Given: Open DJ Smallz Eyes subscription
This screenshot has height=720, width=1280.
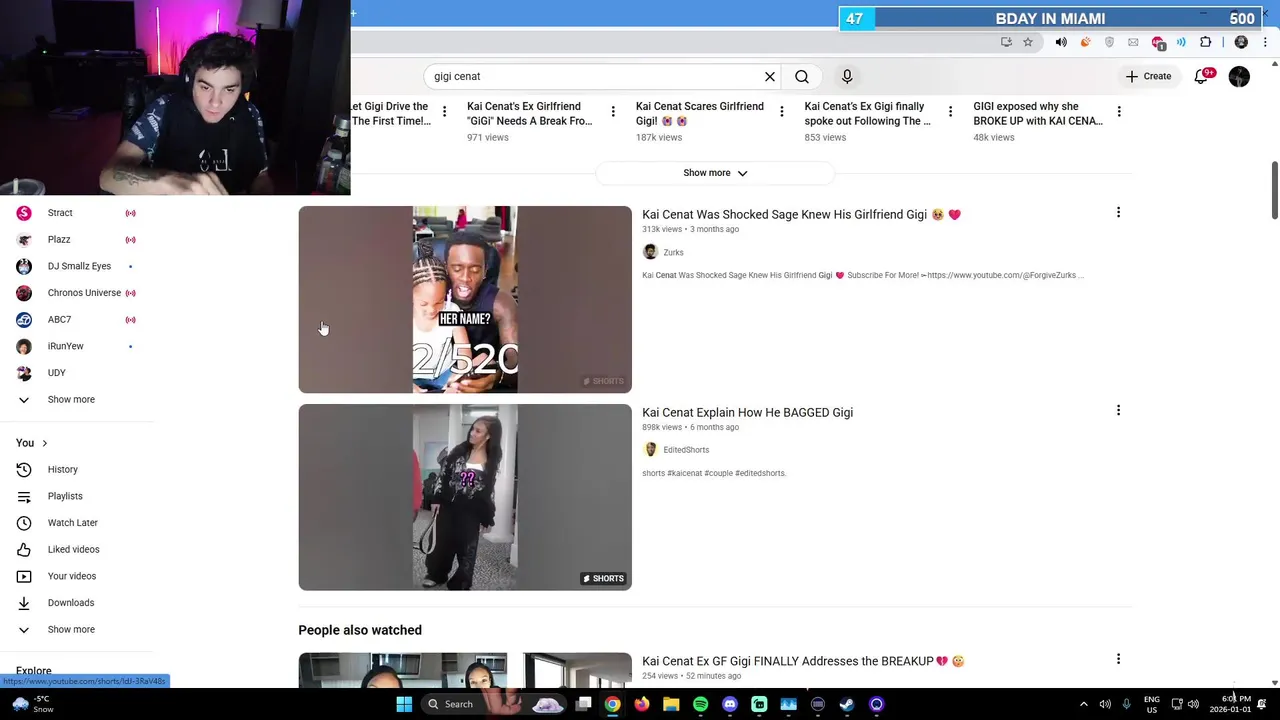Looking at the screenshot, I should [x=78, y=266].
